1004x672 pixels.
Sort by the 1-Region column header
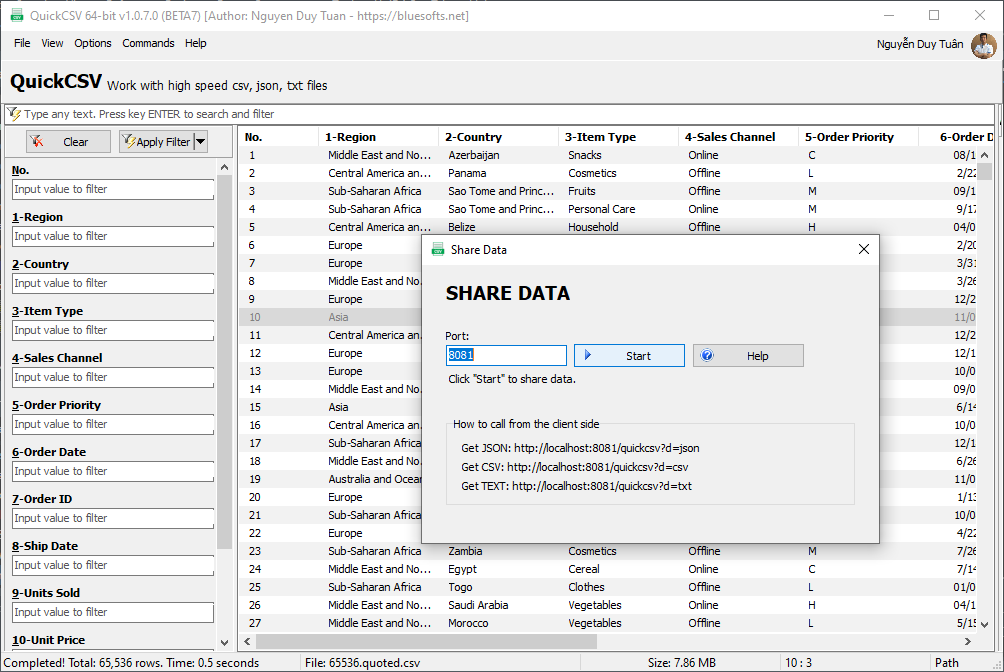(x=378, y=137)
